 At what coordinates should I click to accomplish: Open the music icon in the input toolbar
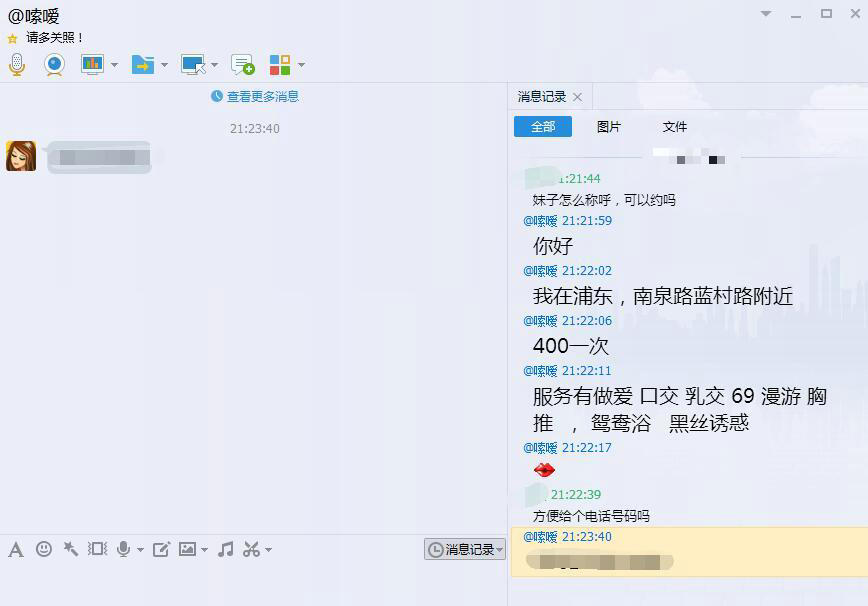coord(225,549)
